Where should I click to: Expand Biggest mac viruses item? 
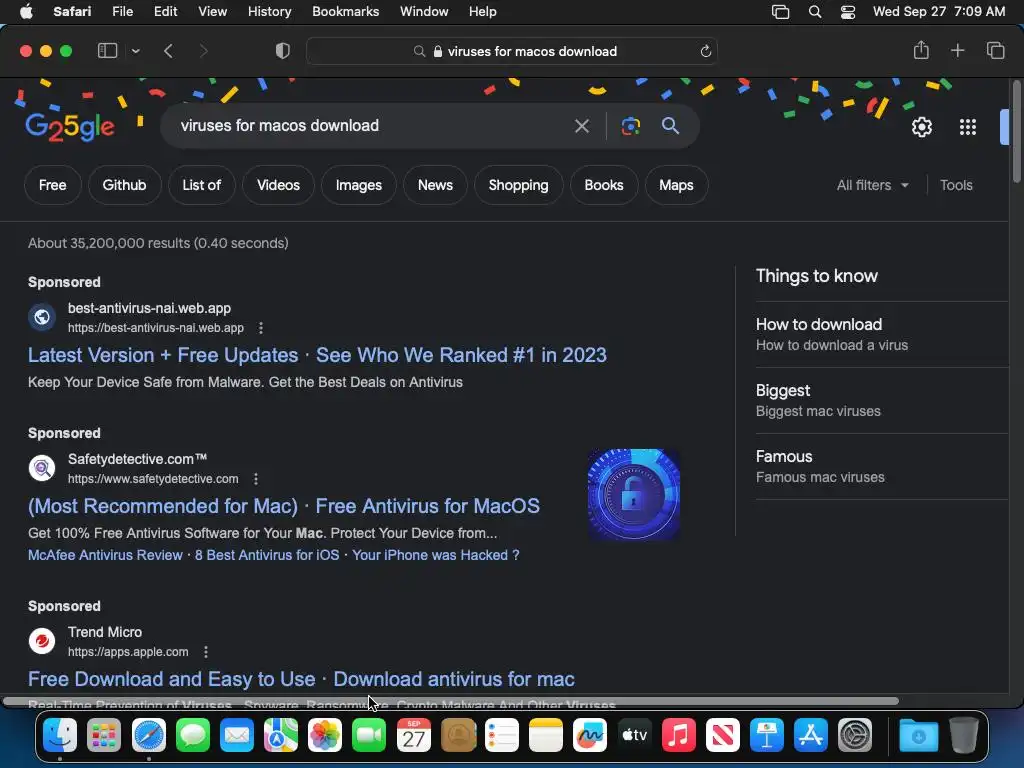882,400
